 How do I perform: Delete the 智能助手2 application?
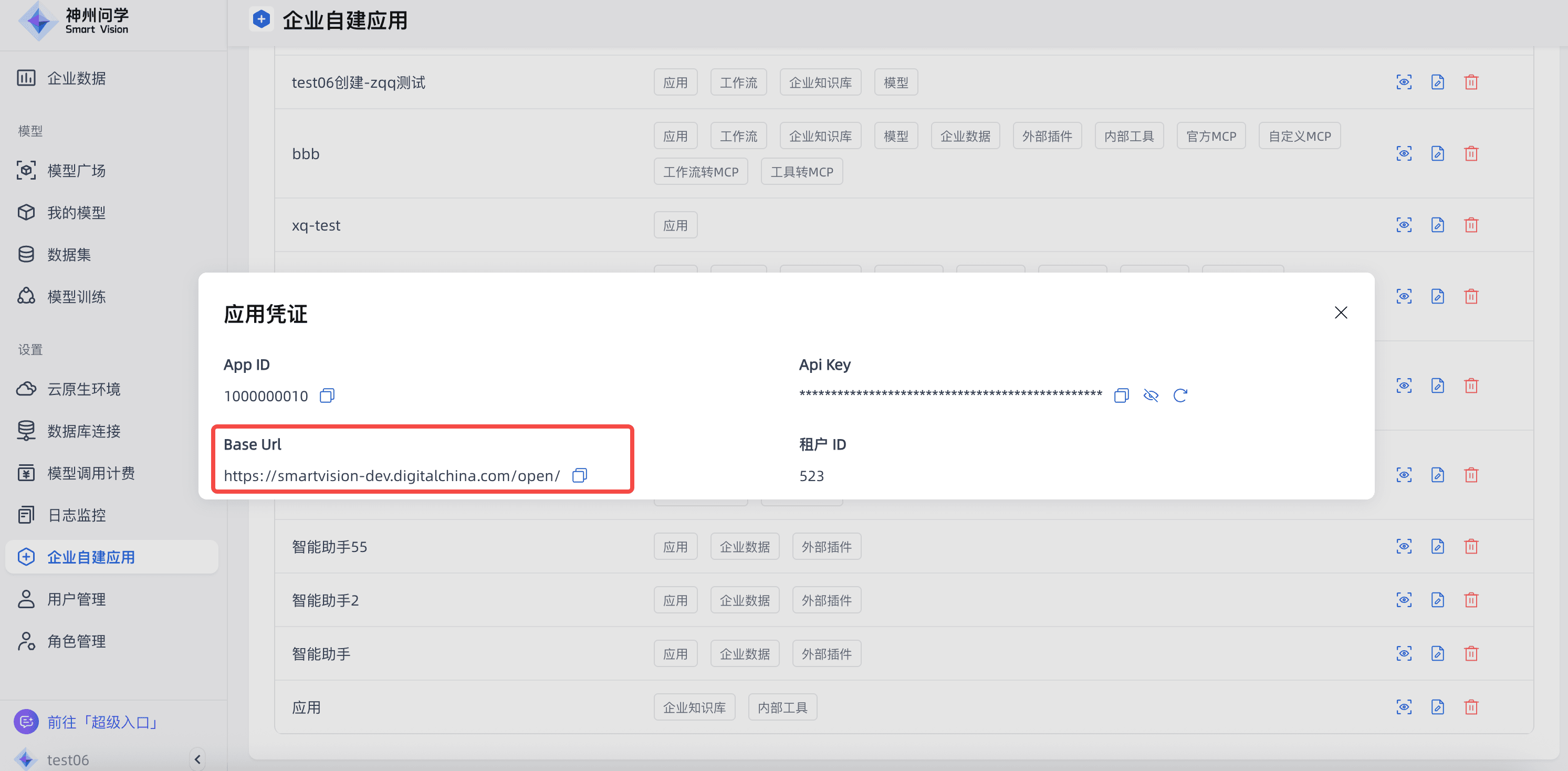coord(1471,599)
